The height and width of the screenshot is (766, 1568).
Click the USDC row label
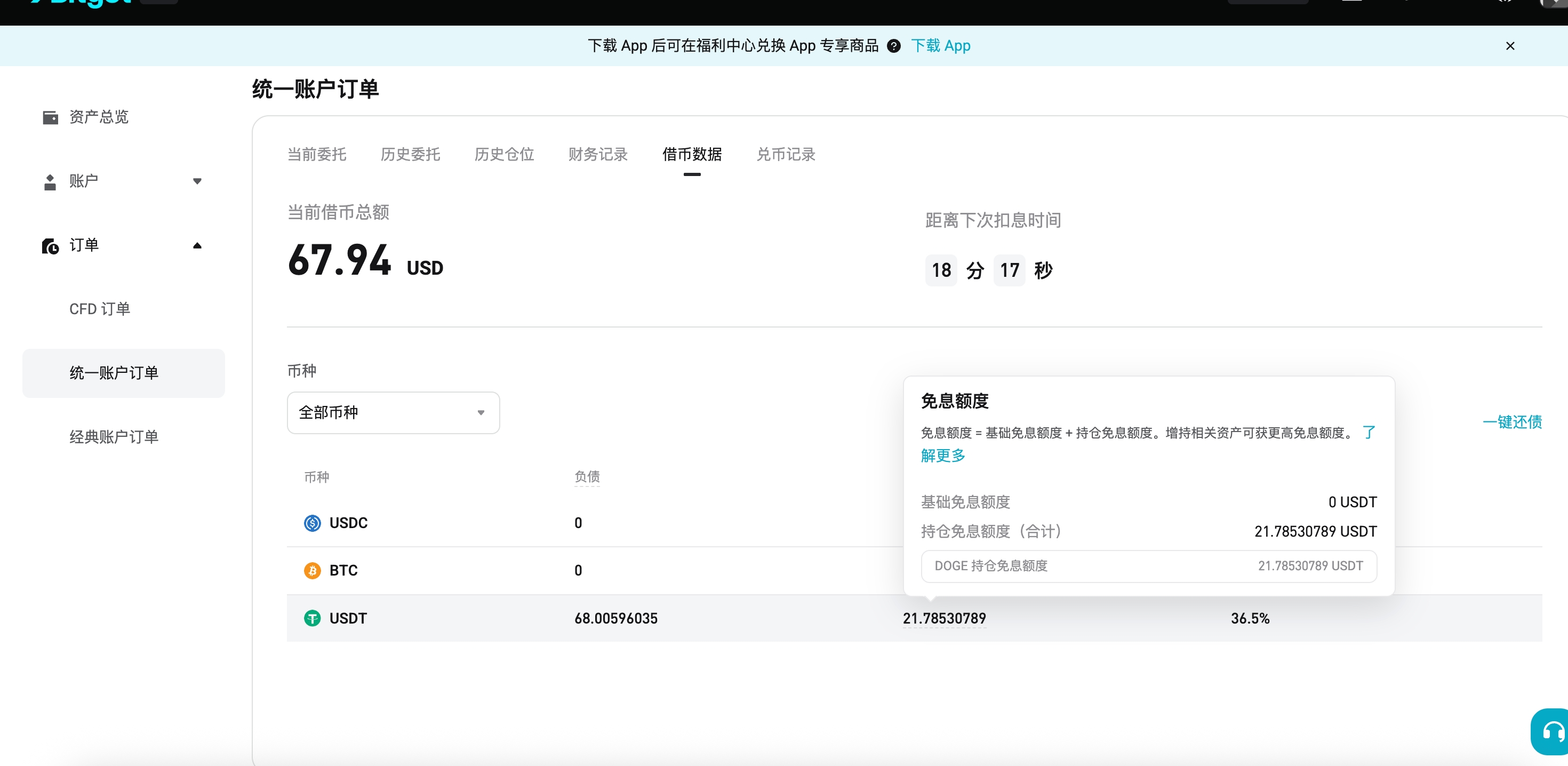click(348, 522)
